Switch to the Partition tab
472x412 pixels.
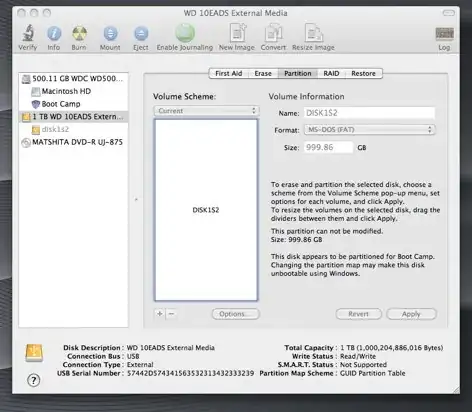click(x=298, y=73)
